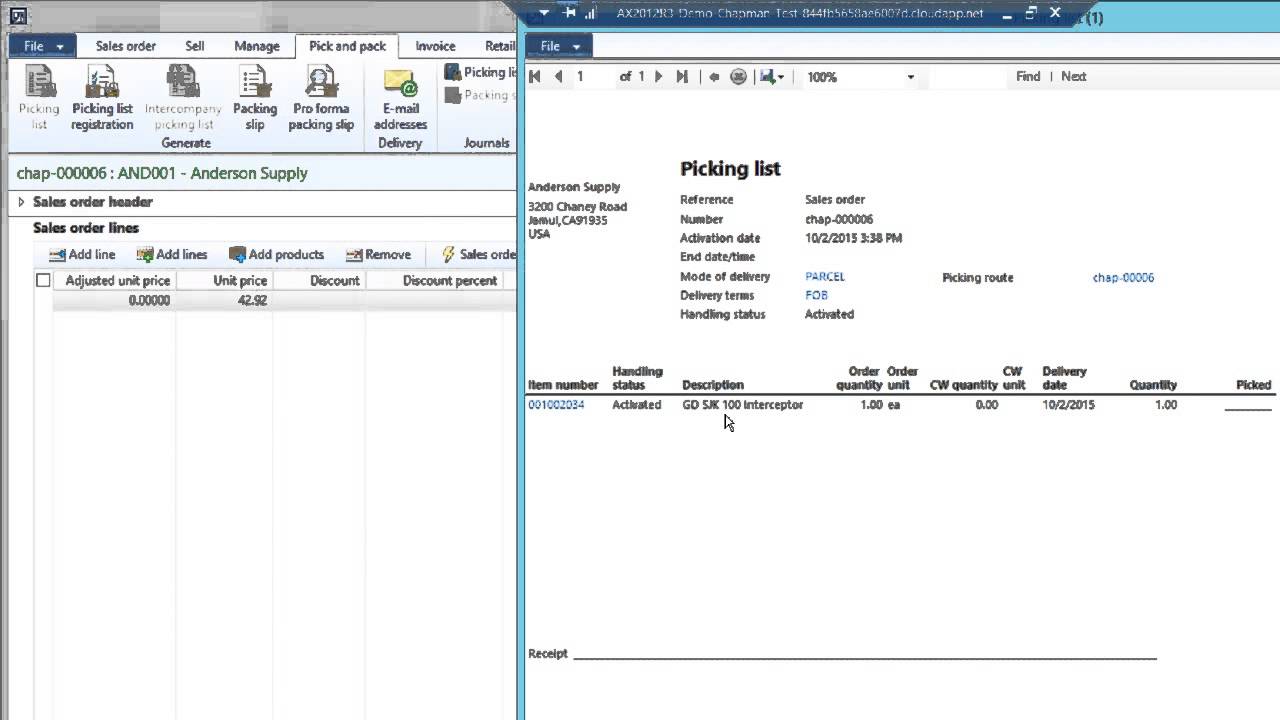
Task: Open the File dropdown in sales order window
Action: tap(42, 46)
